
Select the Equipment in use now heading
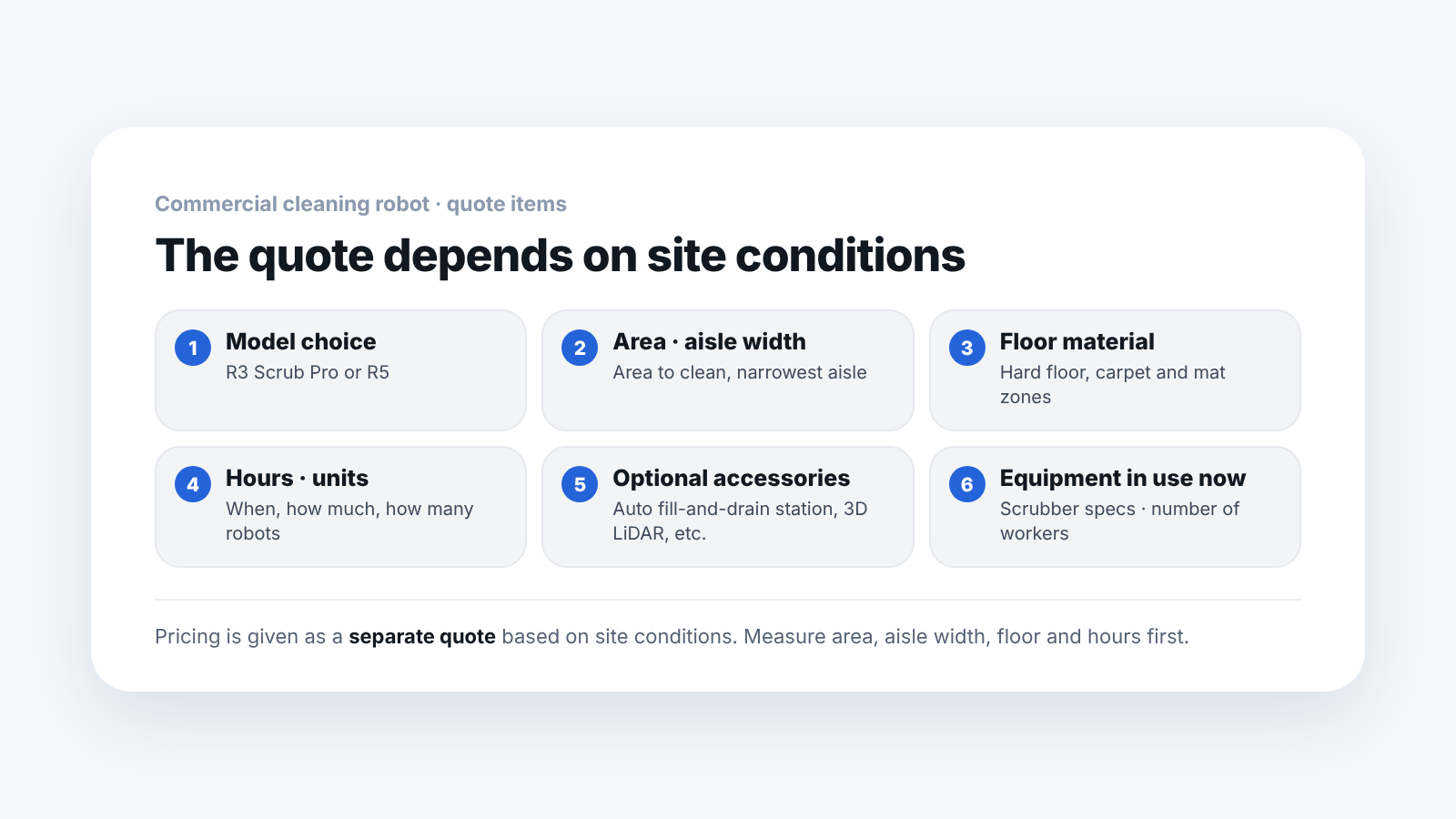click(x=1123, y=479)
